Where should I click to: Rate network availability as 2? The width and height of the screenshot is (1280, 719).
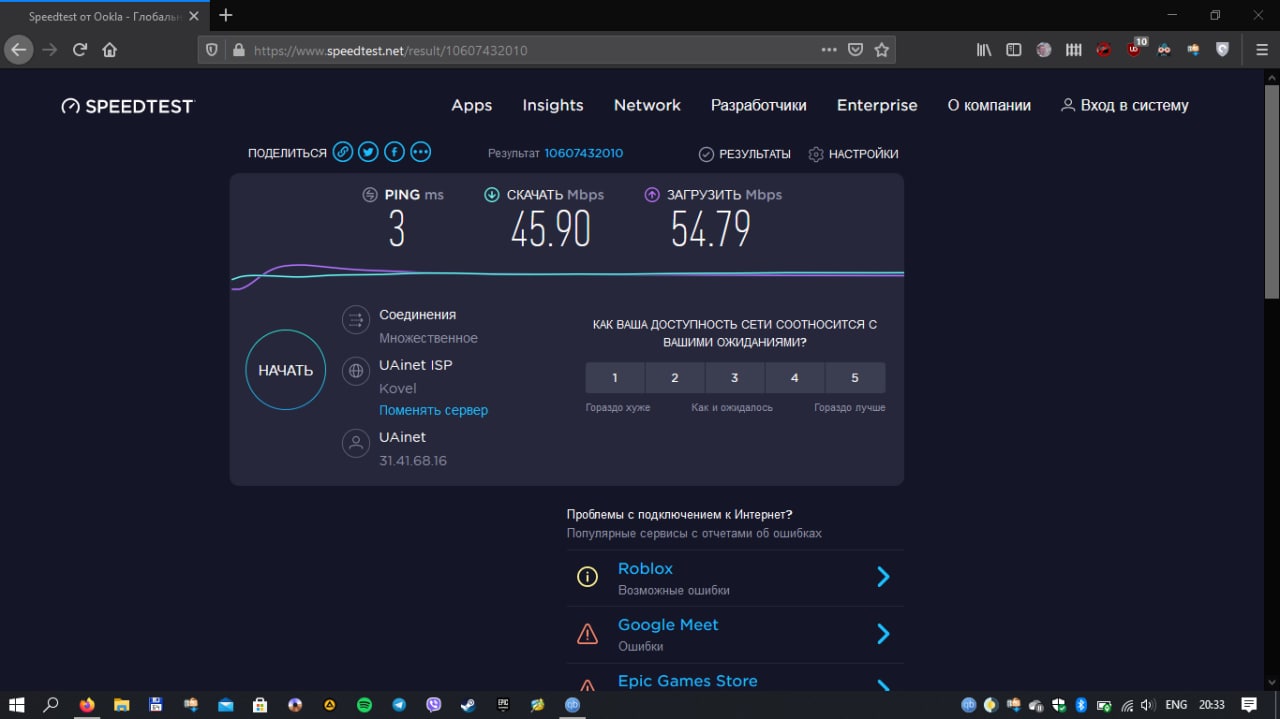point(675,378)
